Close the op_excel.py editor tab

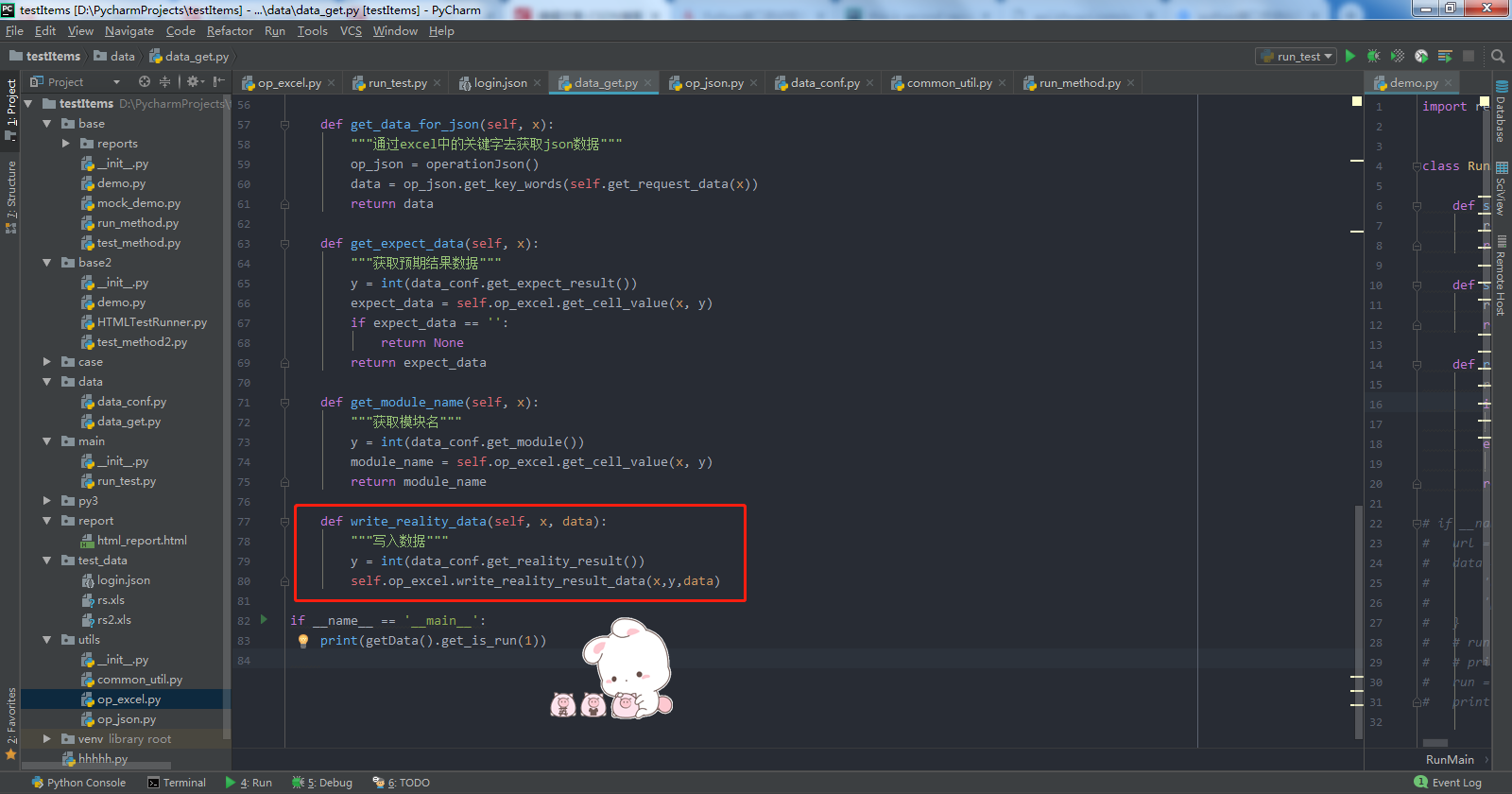(332, 83)
